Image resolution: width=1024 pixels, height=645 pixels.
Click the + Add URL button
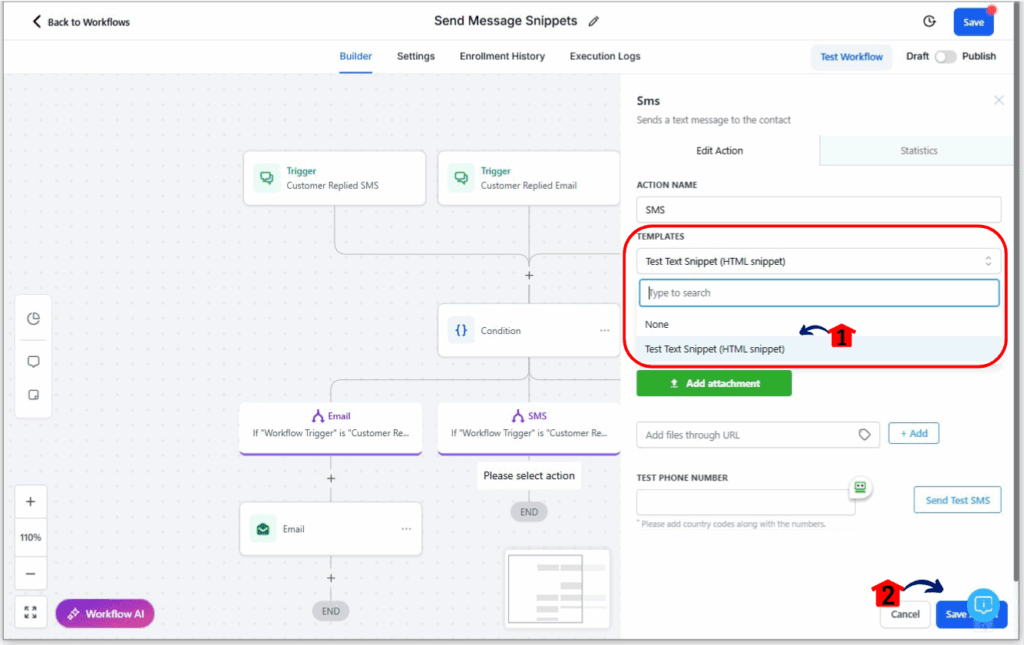[914, 433]
